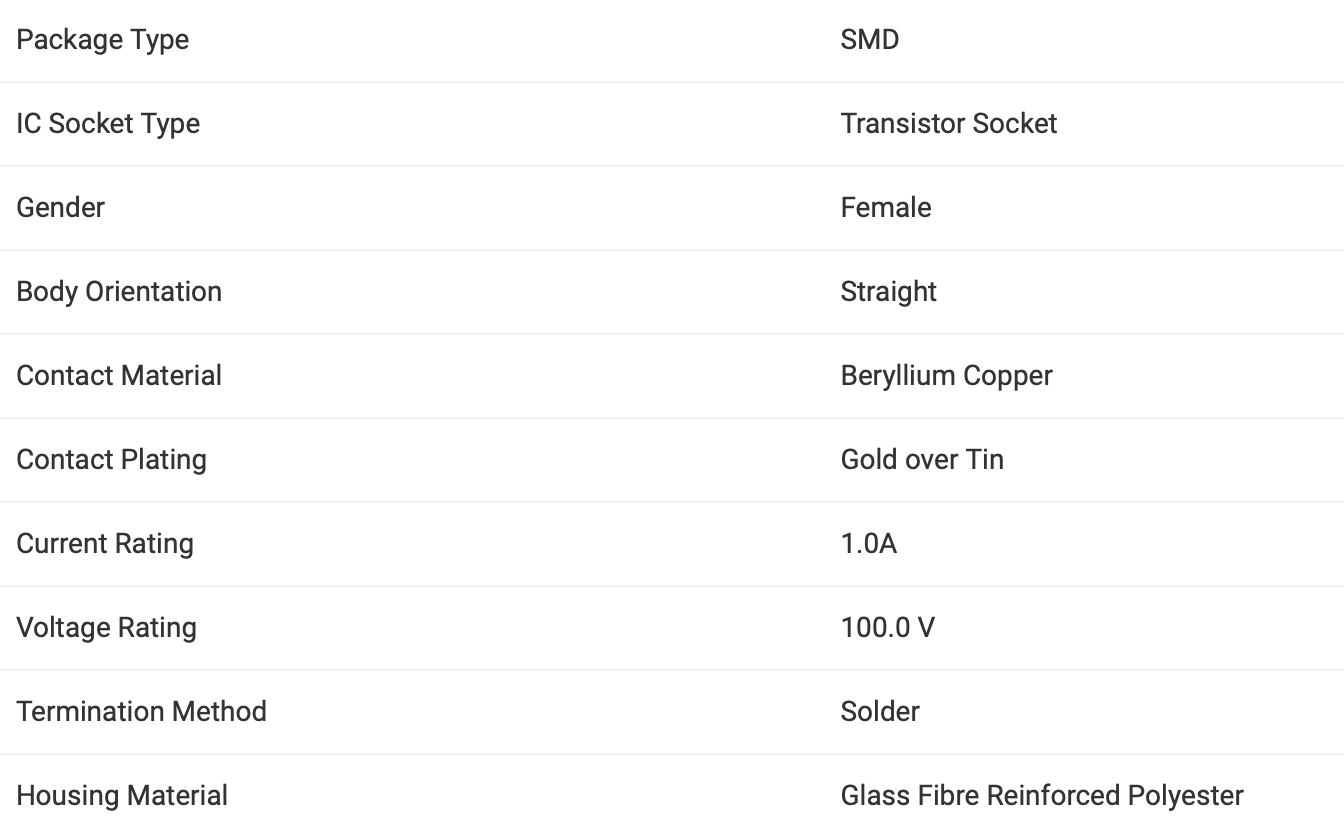The height and width of the screenshot is (834, 1344).
Task: Select the Solder value
Action: pyautogui.click(x=880, y=711)
